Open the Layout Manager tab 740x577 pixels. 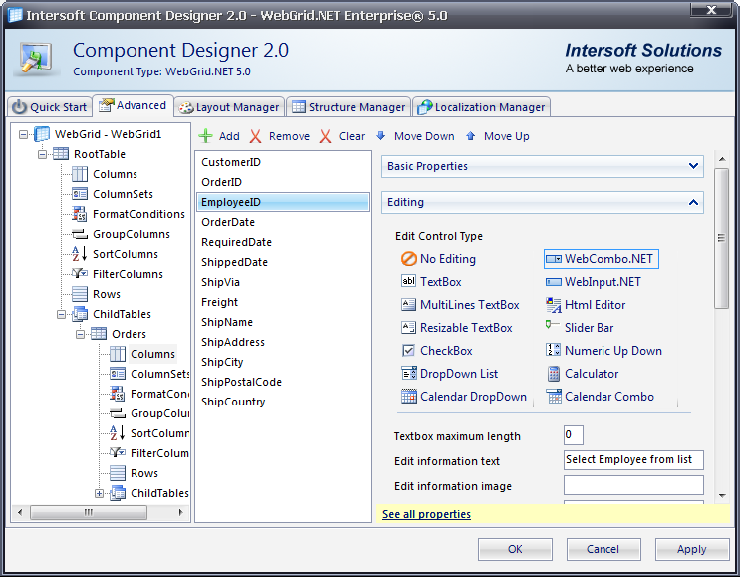pos(229,107)
